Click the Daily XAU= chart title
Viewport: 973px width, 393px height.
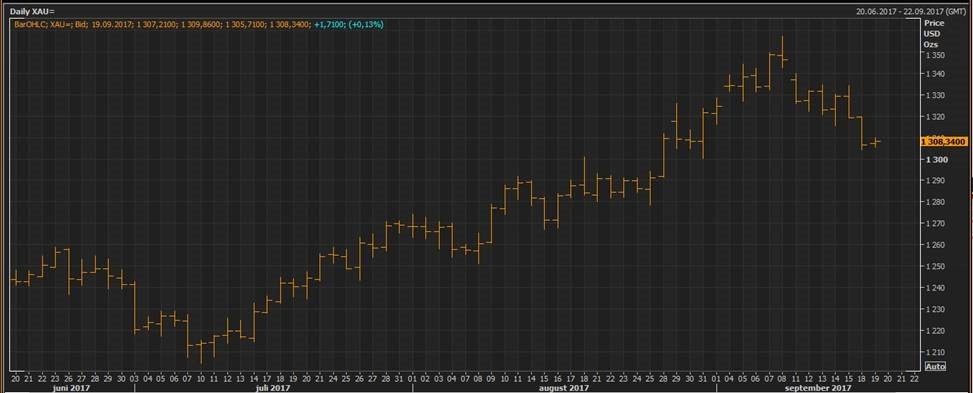pos(32,11)
